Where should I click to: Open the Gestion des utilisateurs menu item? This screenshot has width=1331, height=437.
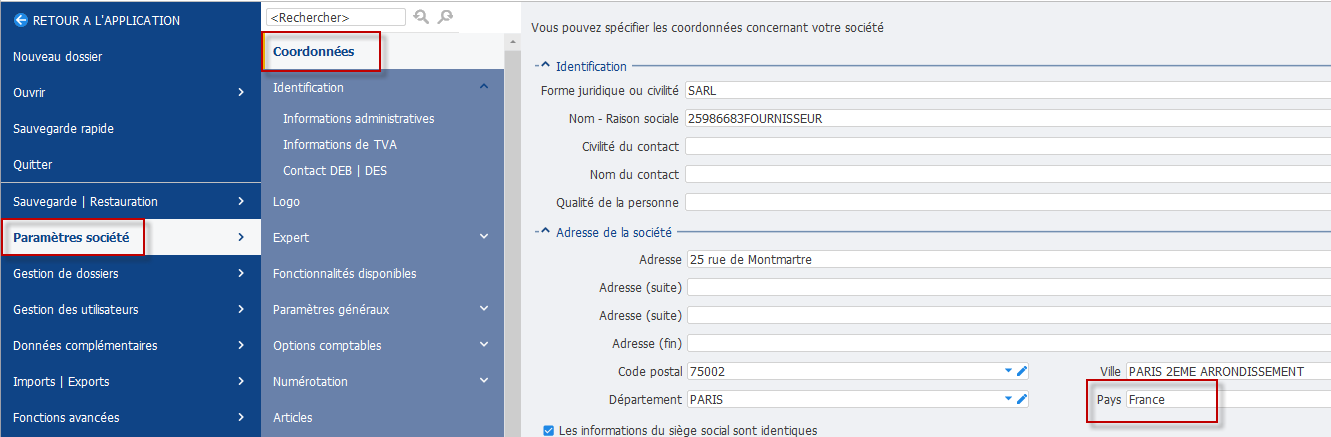[130, 309]
